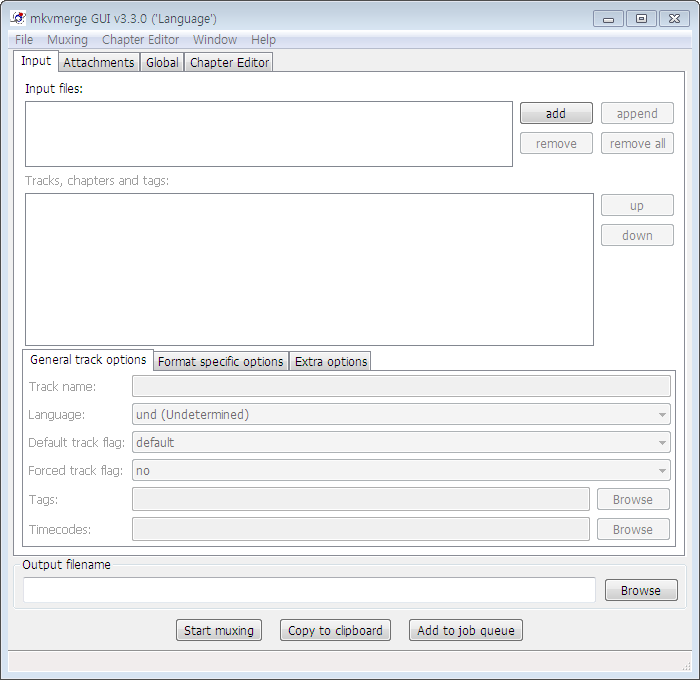Open the Chapter Editor menu

(x=140, y=40)
